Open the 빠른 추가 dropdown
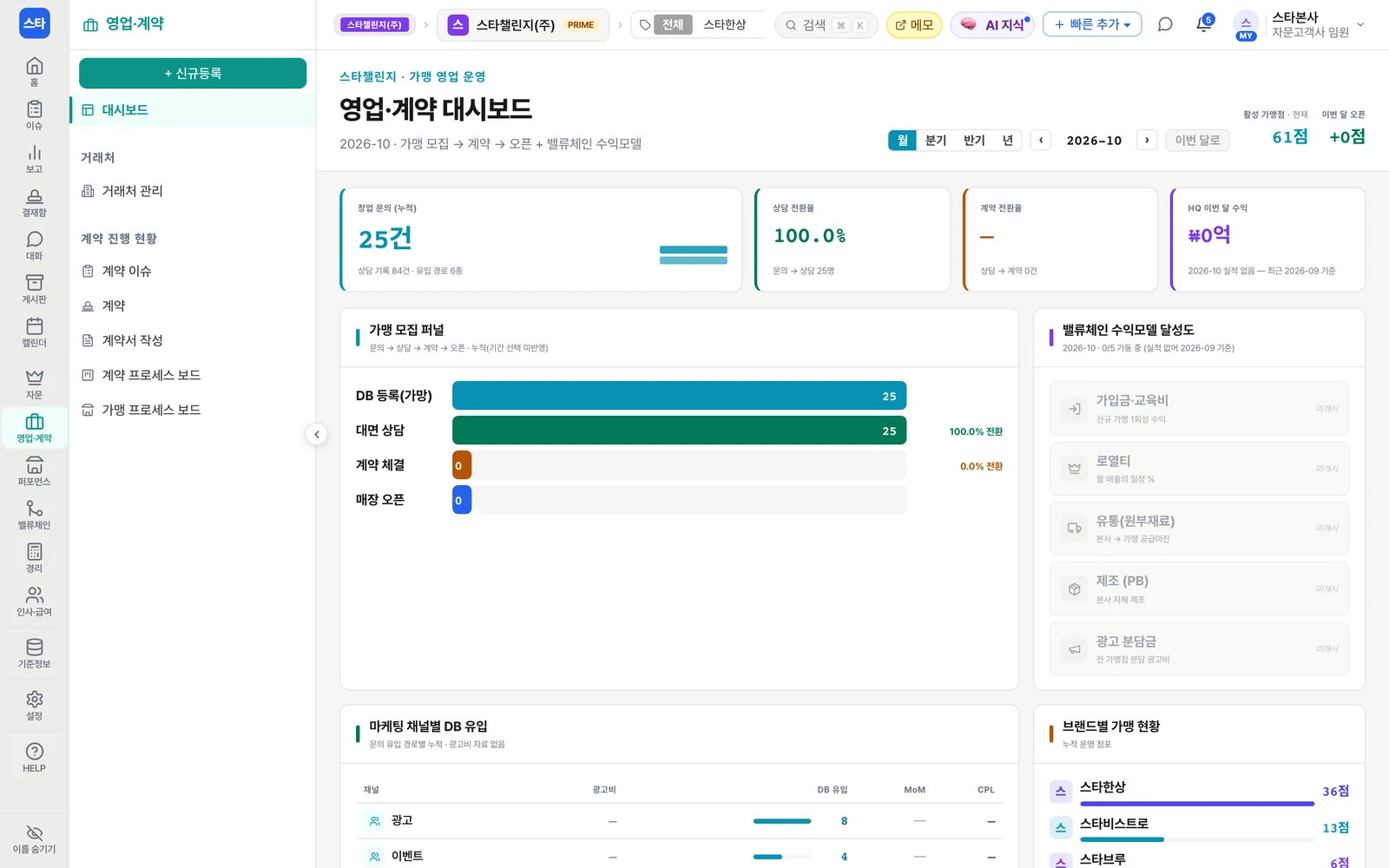Viewport: 1389px width, 868px height. [1092, 24]
